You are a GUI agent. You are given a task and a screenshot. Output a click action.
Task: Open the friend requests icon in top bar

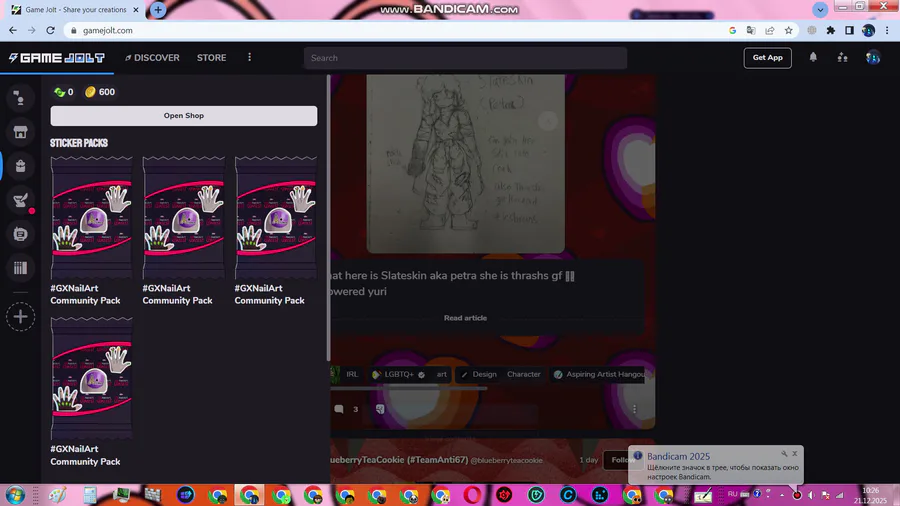click(842, 57)
